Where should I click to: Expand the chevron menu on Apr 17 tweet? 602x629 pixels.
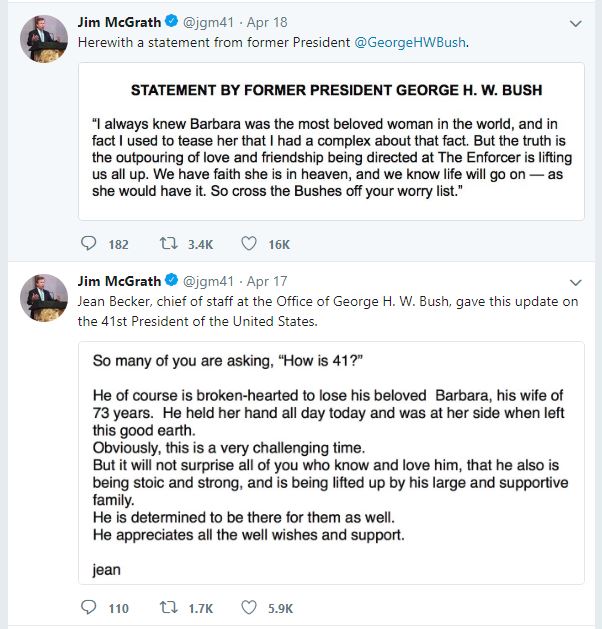point(576,283)
